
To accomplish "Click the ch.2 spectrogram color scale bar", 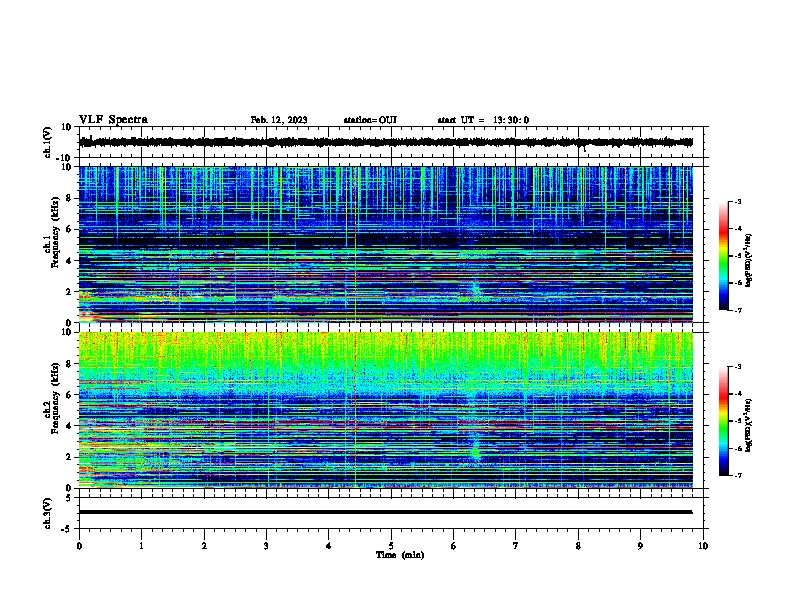I will (x=724, y=421).
